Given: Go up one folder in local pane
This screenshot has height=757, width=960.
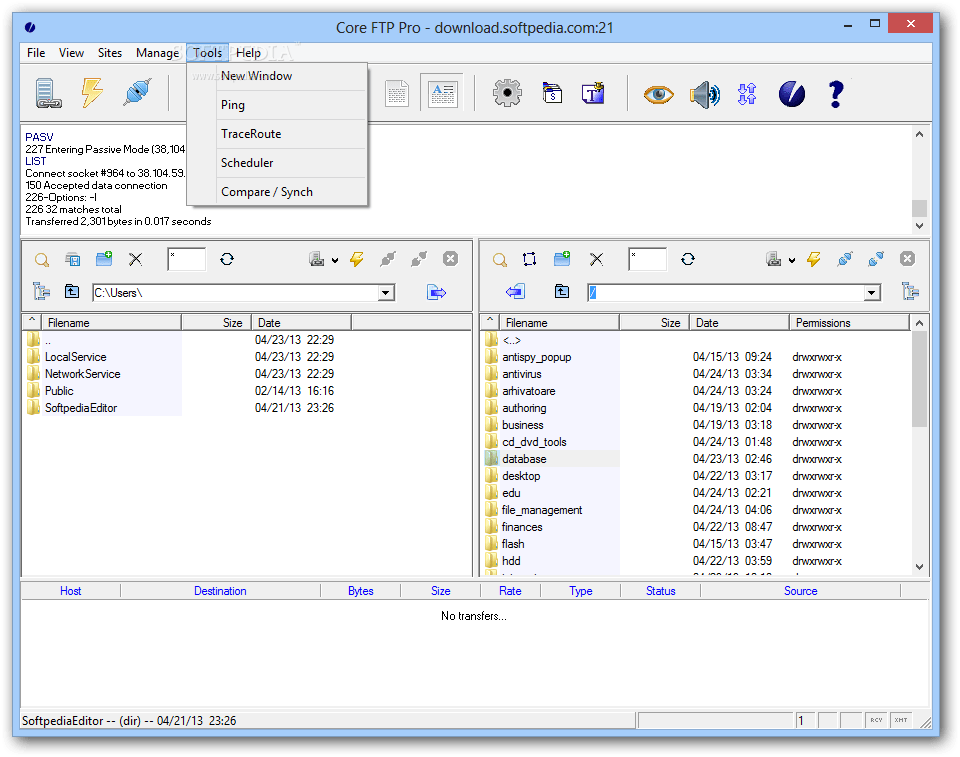Looking at the screenshot, I should pos(72,291).
